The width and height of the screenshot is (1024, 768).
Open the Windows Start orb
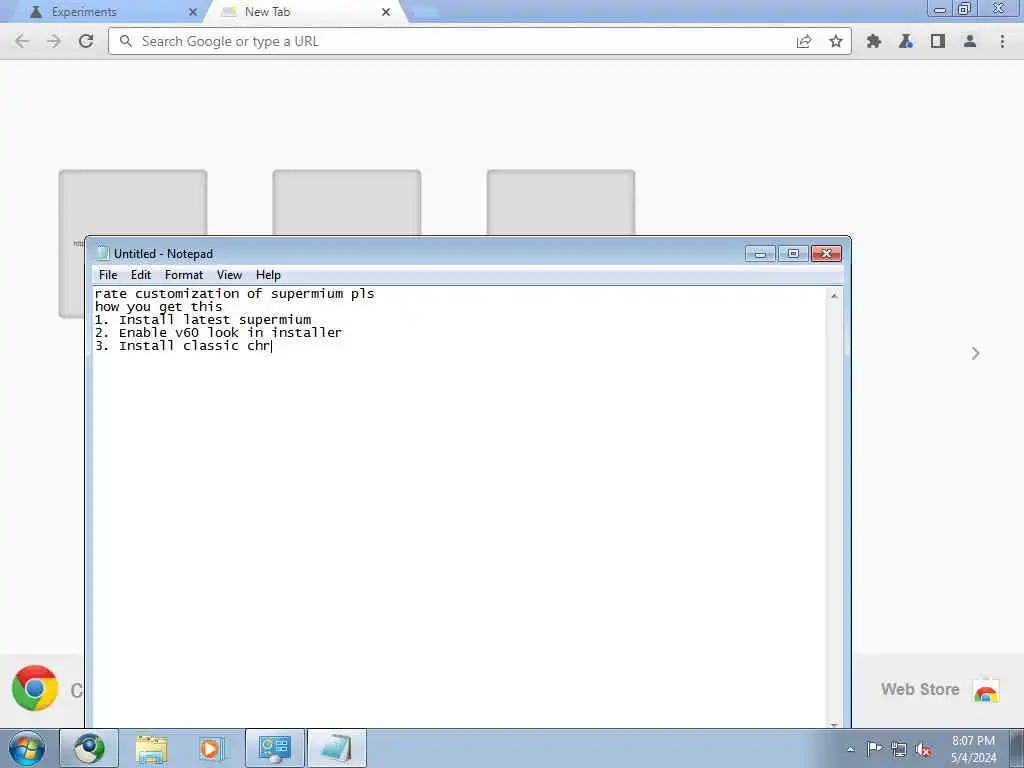click(x=27, y=748)
